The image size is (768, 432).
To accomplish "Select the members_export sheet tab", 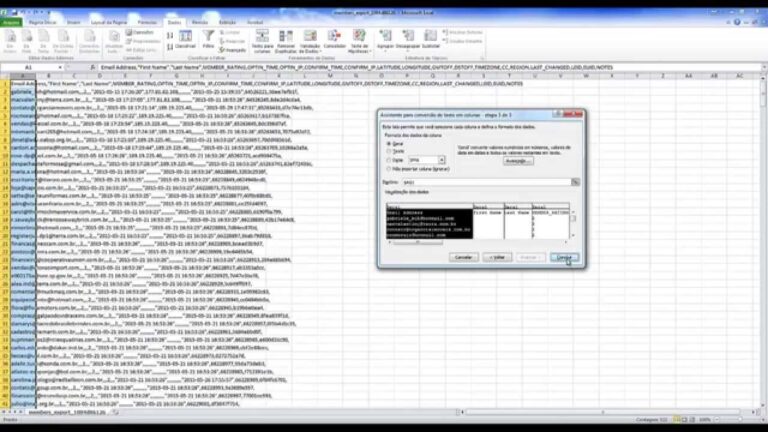I will click(67, 412).
